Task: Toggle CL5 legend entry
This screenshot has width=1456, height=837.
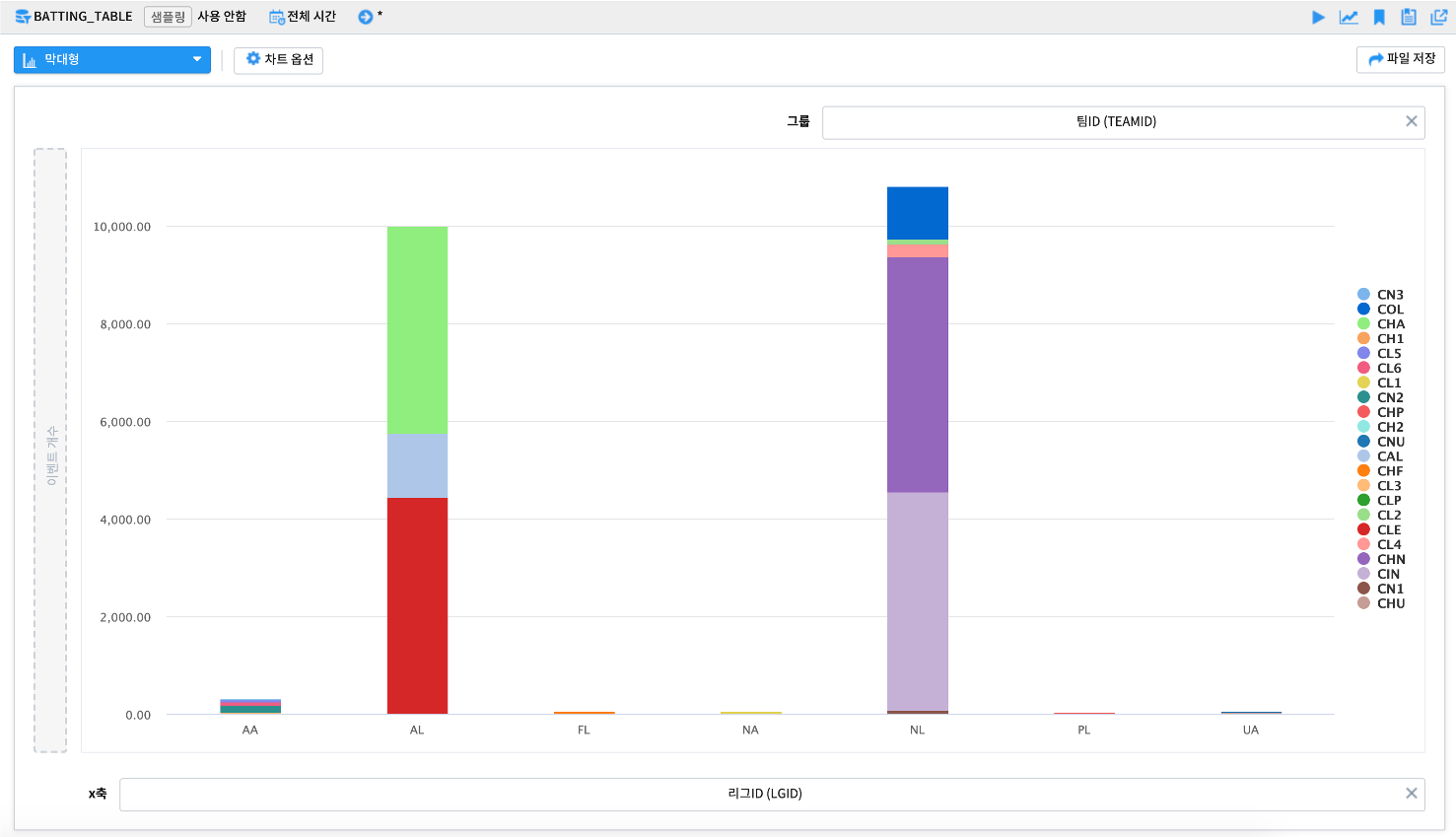Action: 1380,354
